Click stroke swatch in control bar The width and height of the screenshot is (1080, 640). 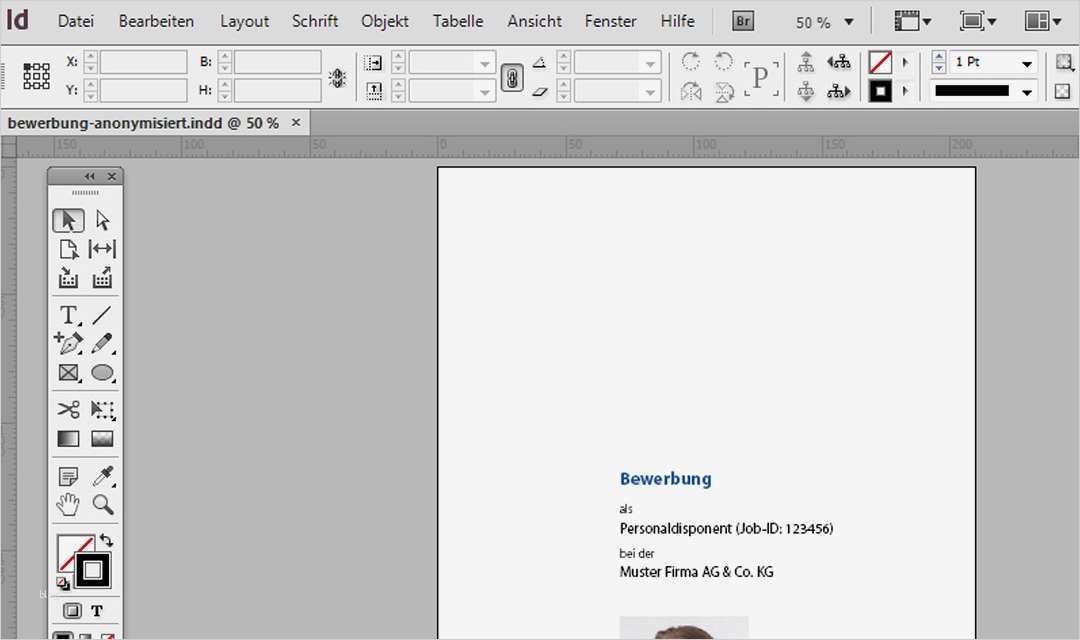(x=880, y=91)
